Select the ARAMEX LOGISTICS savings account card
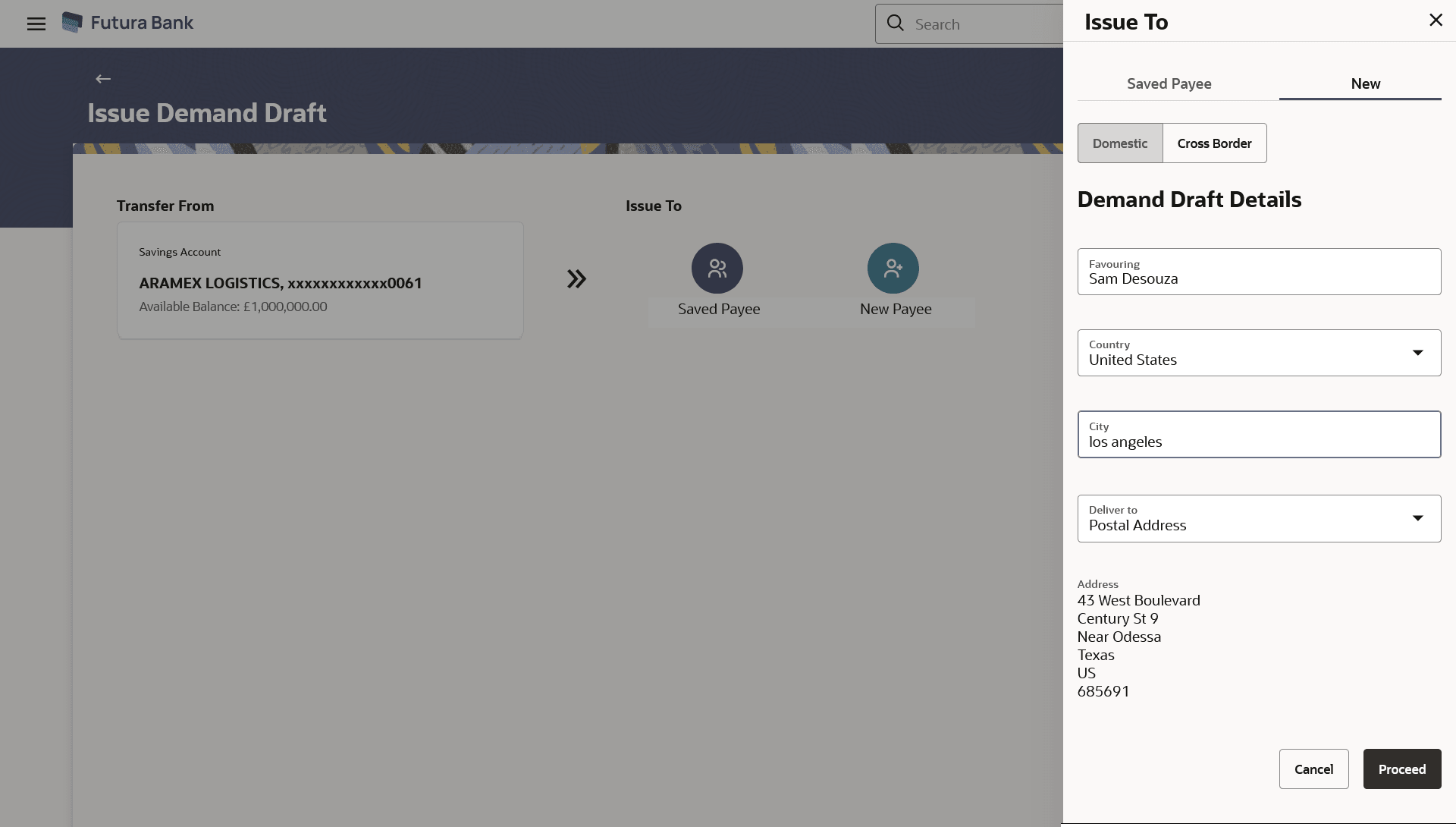Screen dimensions: 1456x827 [320, 281]
